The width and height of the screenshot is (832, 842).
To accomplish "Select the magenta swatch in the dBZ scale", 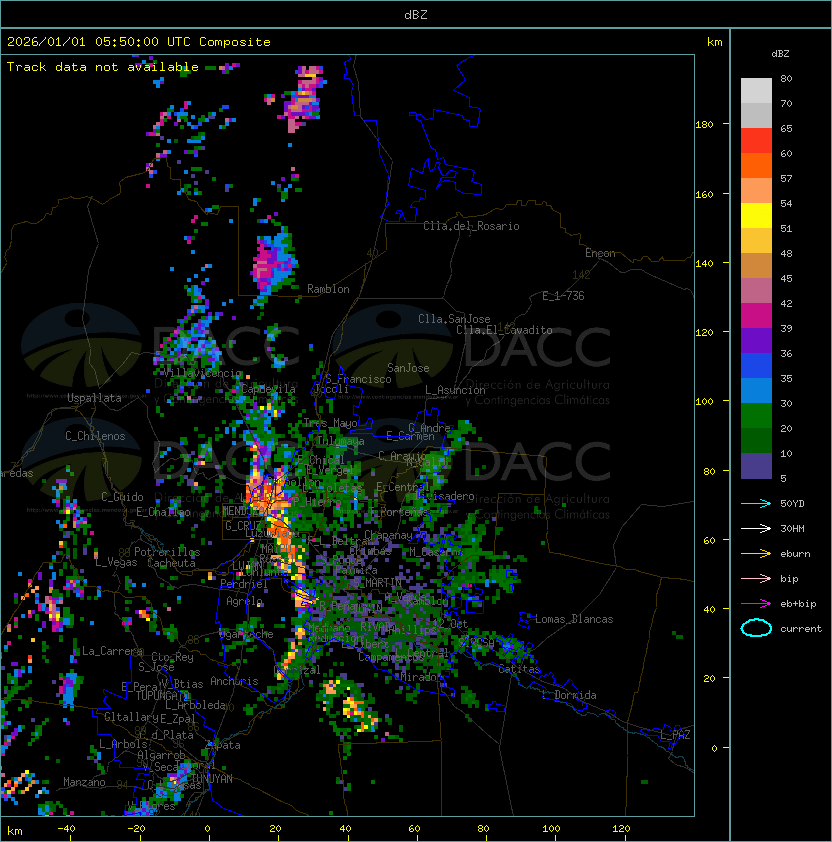I will pos(756,316).
